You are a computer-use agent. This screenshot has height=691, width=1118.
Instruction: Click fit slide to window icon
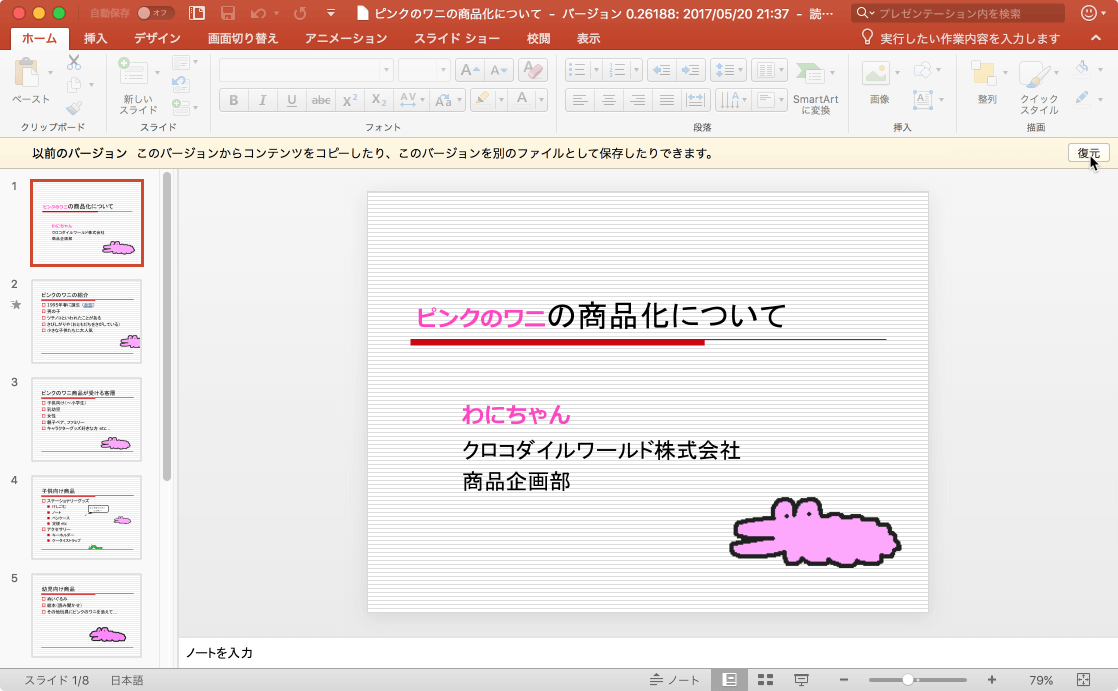tap(1082, 680)
